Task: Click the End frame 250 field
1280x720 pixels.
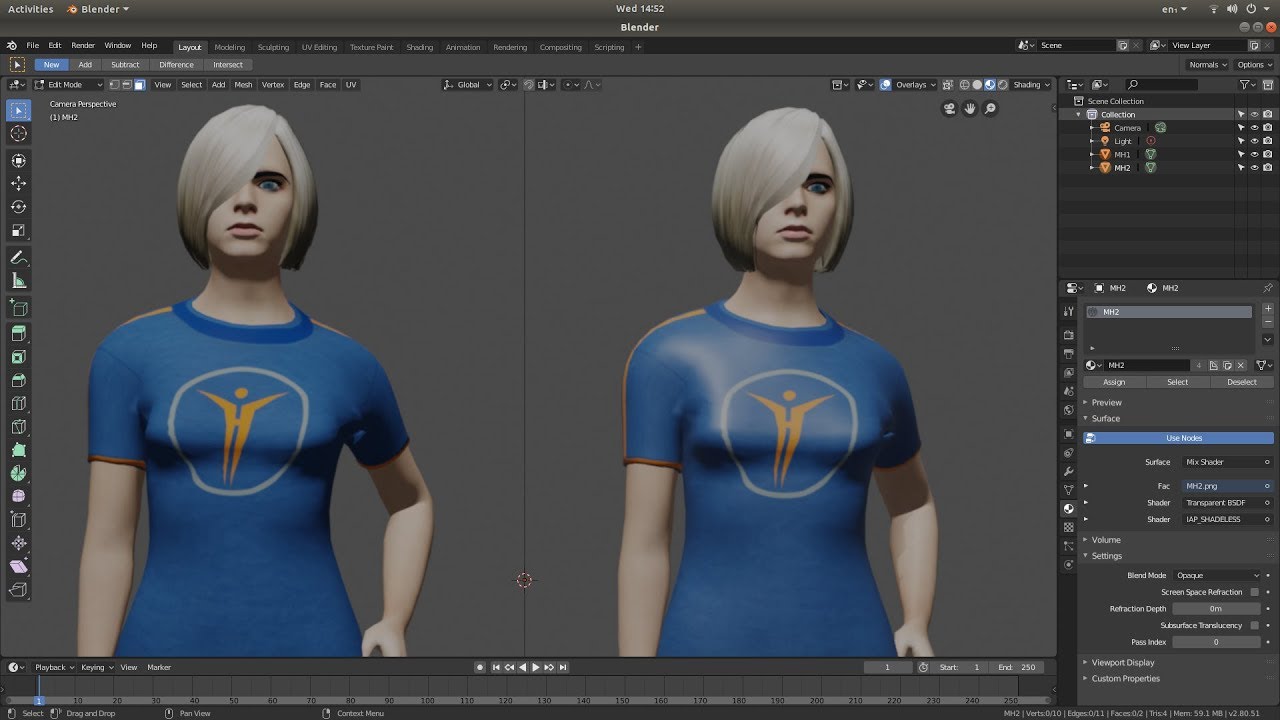Action: (1019, 667)
